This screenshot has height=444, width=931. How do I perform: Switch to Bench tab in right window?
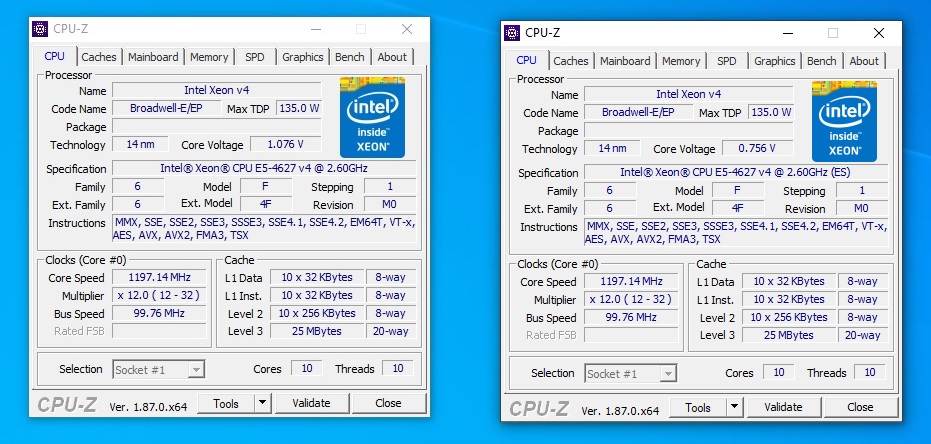pyautogui.click(x=822, y=61)
